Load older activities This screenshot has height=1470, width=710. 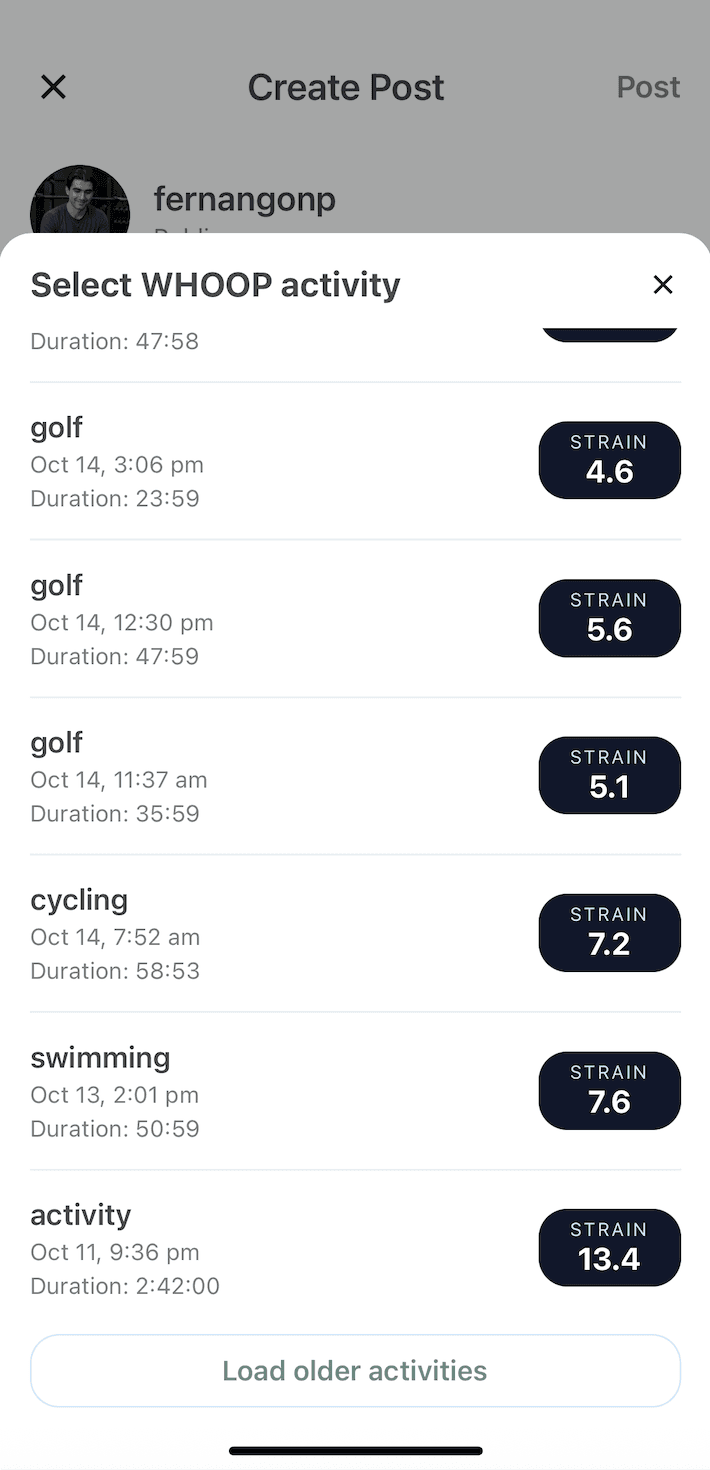354,1370
